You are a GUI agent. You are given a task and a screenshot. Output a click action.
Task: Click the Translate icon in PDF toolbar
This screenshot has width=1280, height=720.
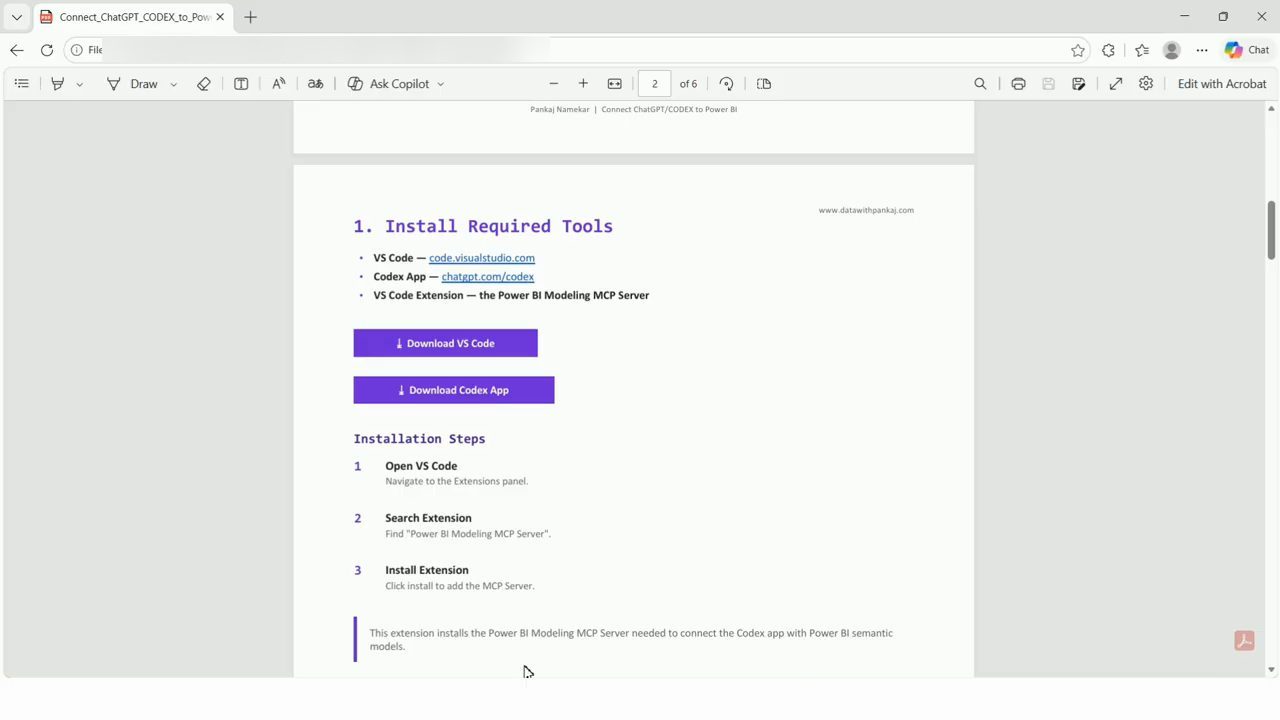point(315,84)
